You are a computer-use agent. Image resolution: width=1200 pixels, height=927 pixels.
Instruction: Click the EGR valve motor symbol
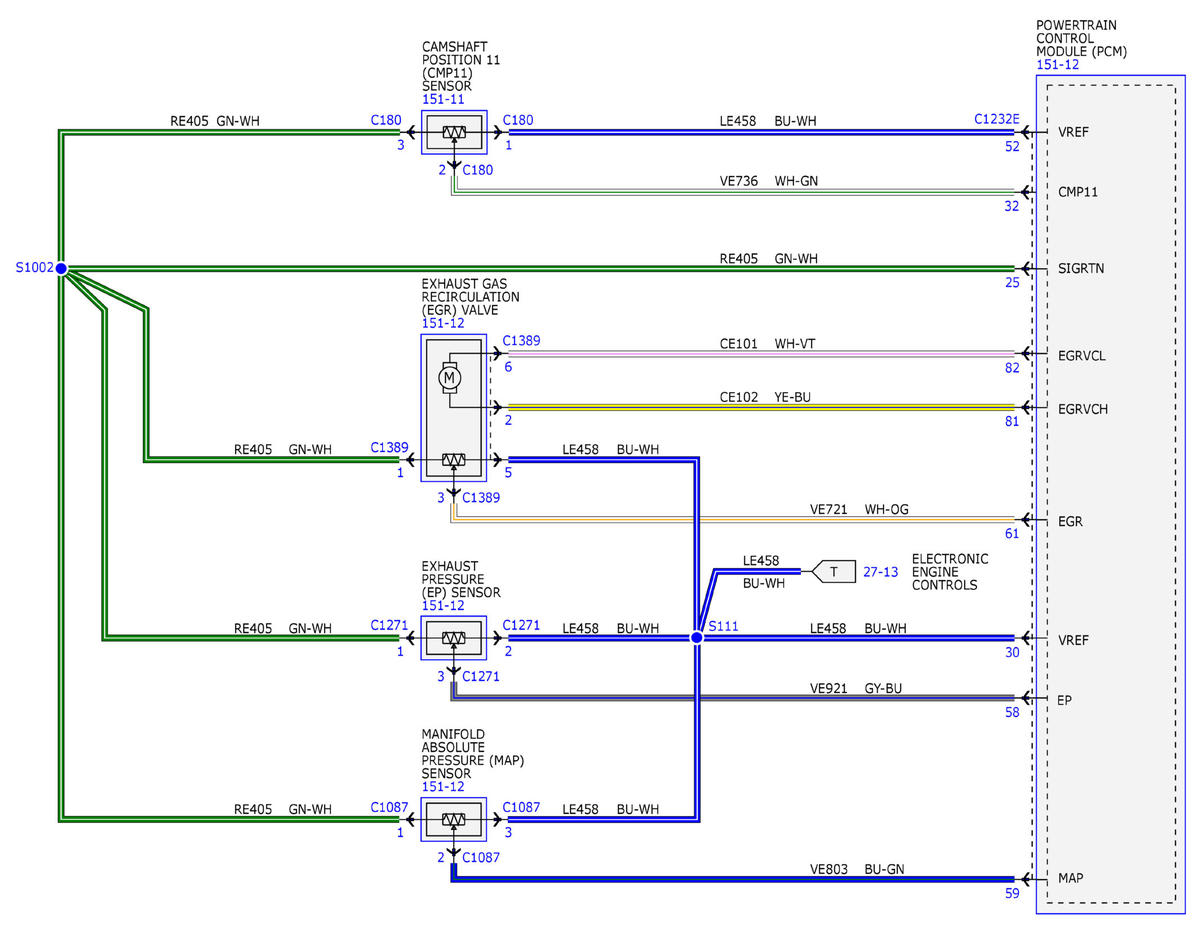pos(449,379)
